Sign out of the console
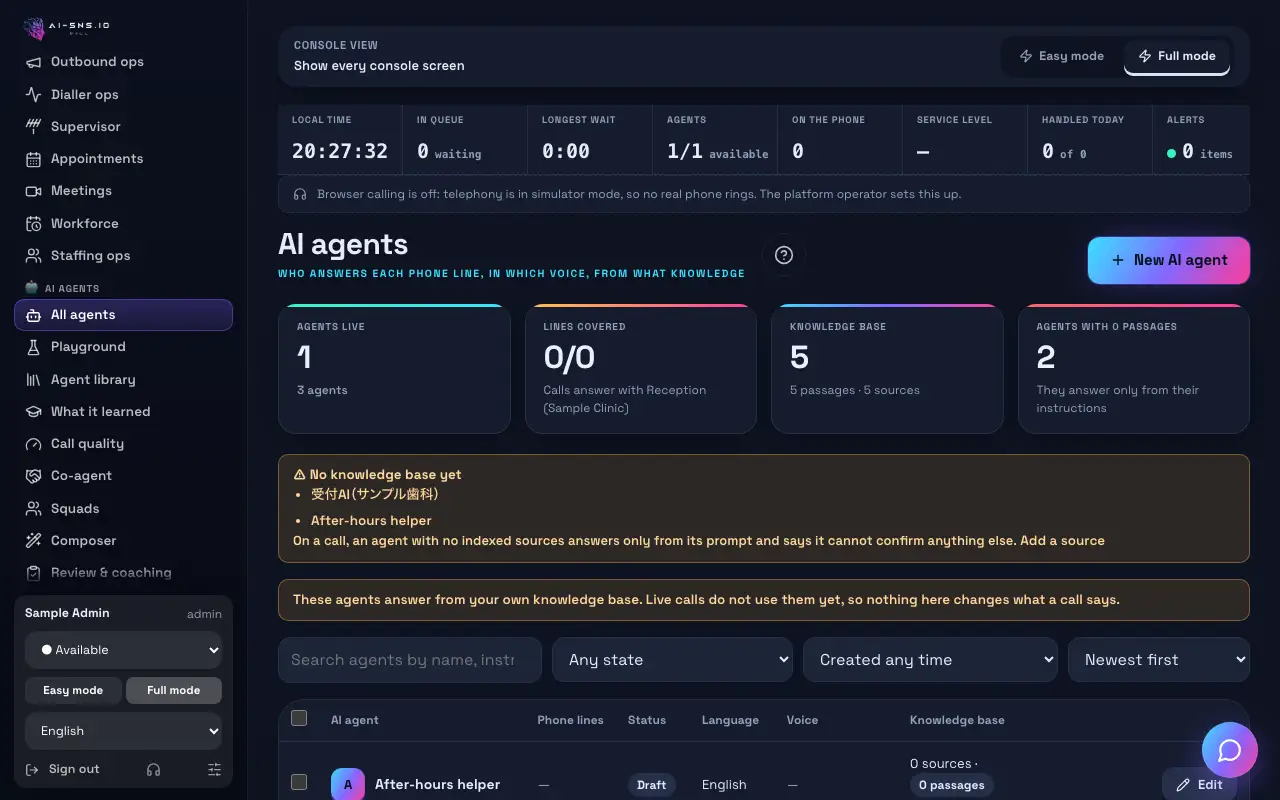This screenshot has height=800, width=1280. pyautogui.click(x=62, y=769)
